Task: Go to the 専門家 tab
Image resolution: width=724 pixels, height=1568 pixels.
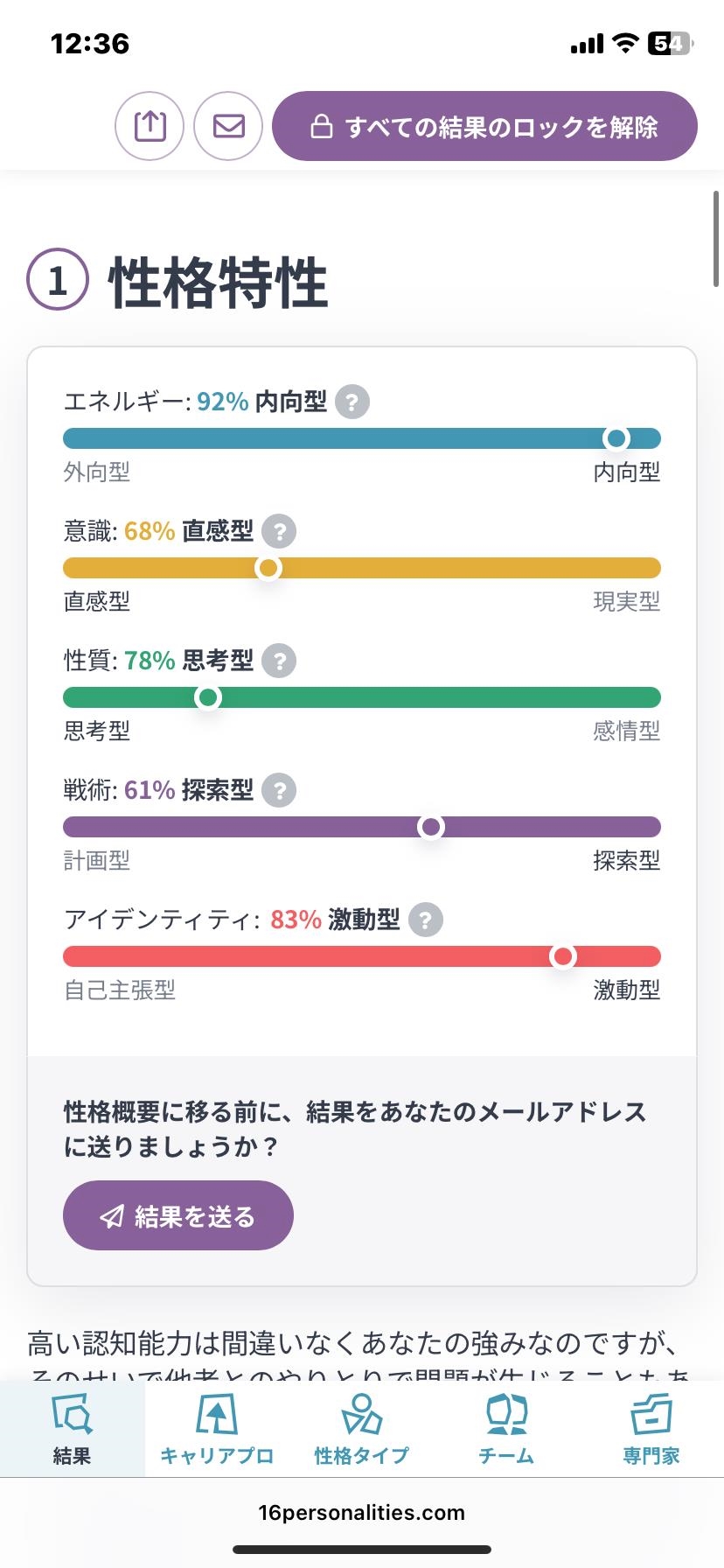Action: pos(651,1430)
